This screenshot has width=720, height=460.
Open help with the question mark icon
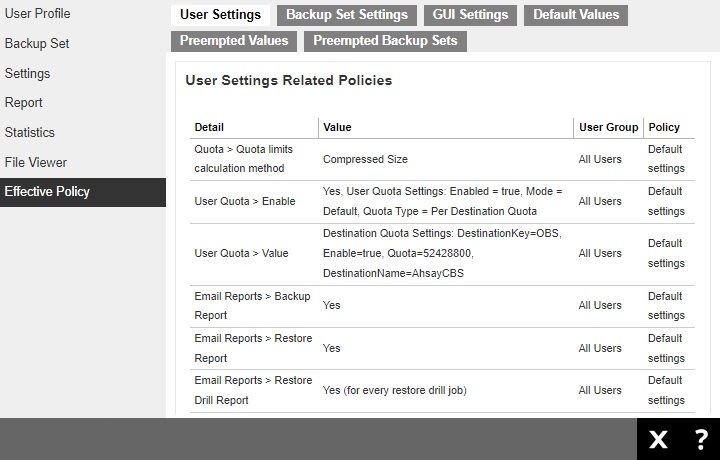(701, 439)
